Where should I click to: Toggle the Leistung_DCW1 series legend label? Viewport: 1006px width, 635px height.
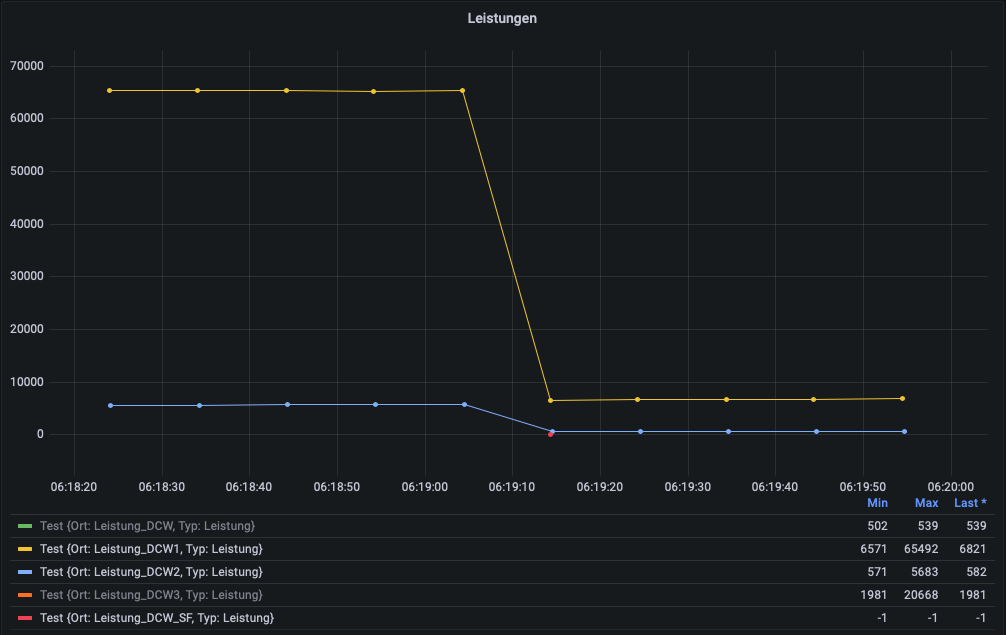(151, 549)
